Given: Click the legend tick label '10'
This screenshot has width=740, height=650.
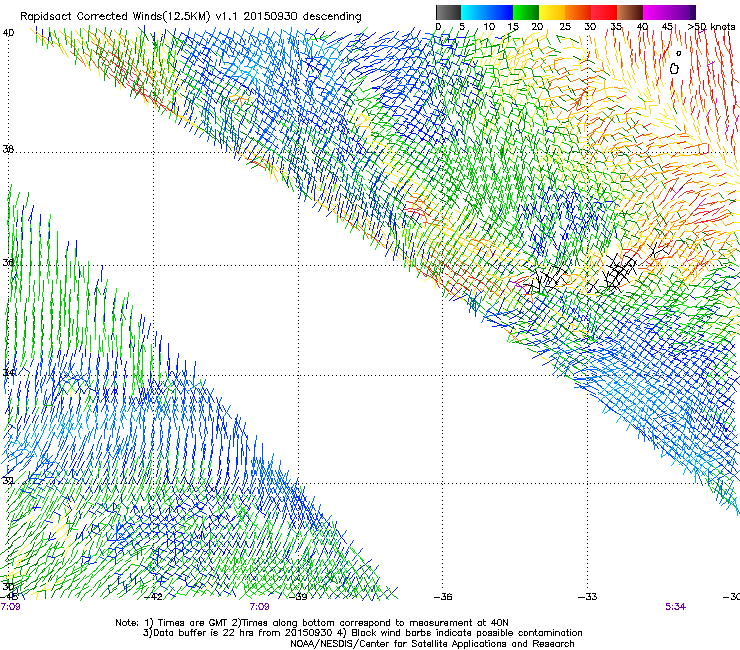Looking at the screenshot, I should (489, 26).
